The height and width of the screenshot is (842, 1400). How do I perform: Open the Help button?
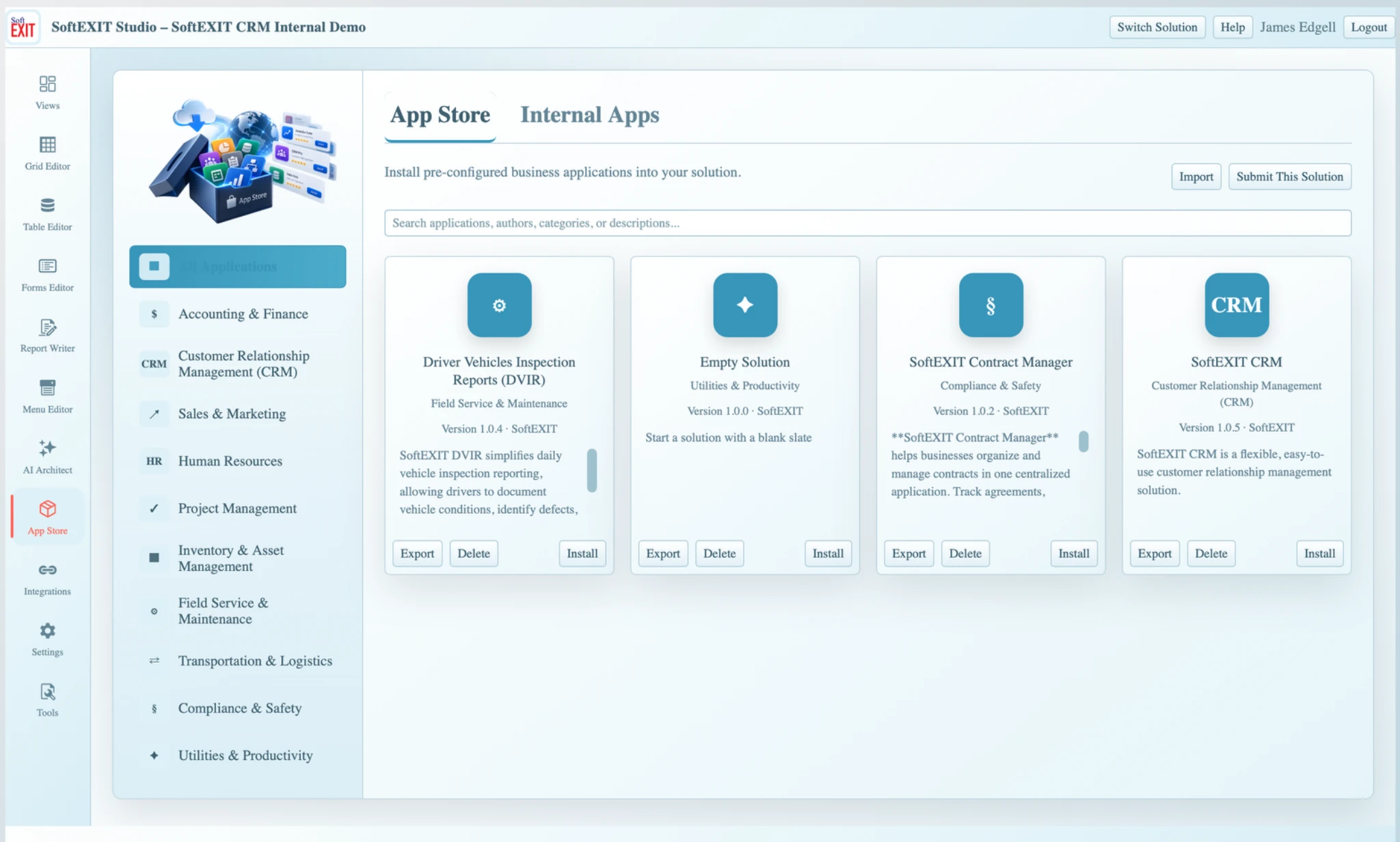[x=1233, y=27]
